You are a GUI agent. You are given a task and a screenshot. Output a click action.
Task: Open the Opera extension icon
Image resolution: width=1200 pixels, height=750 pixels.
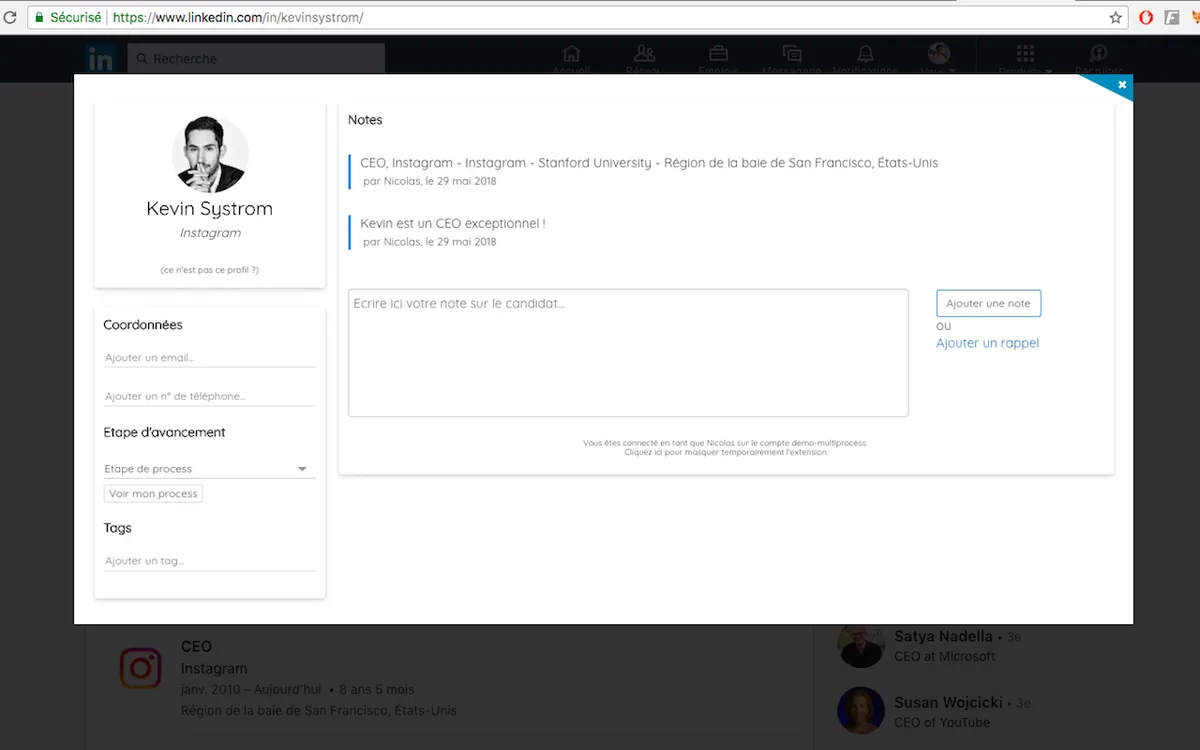1146,18
